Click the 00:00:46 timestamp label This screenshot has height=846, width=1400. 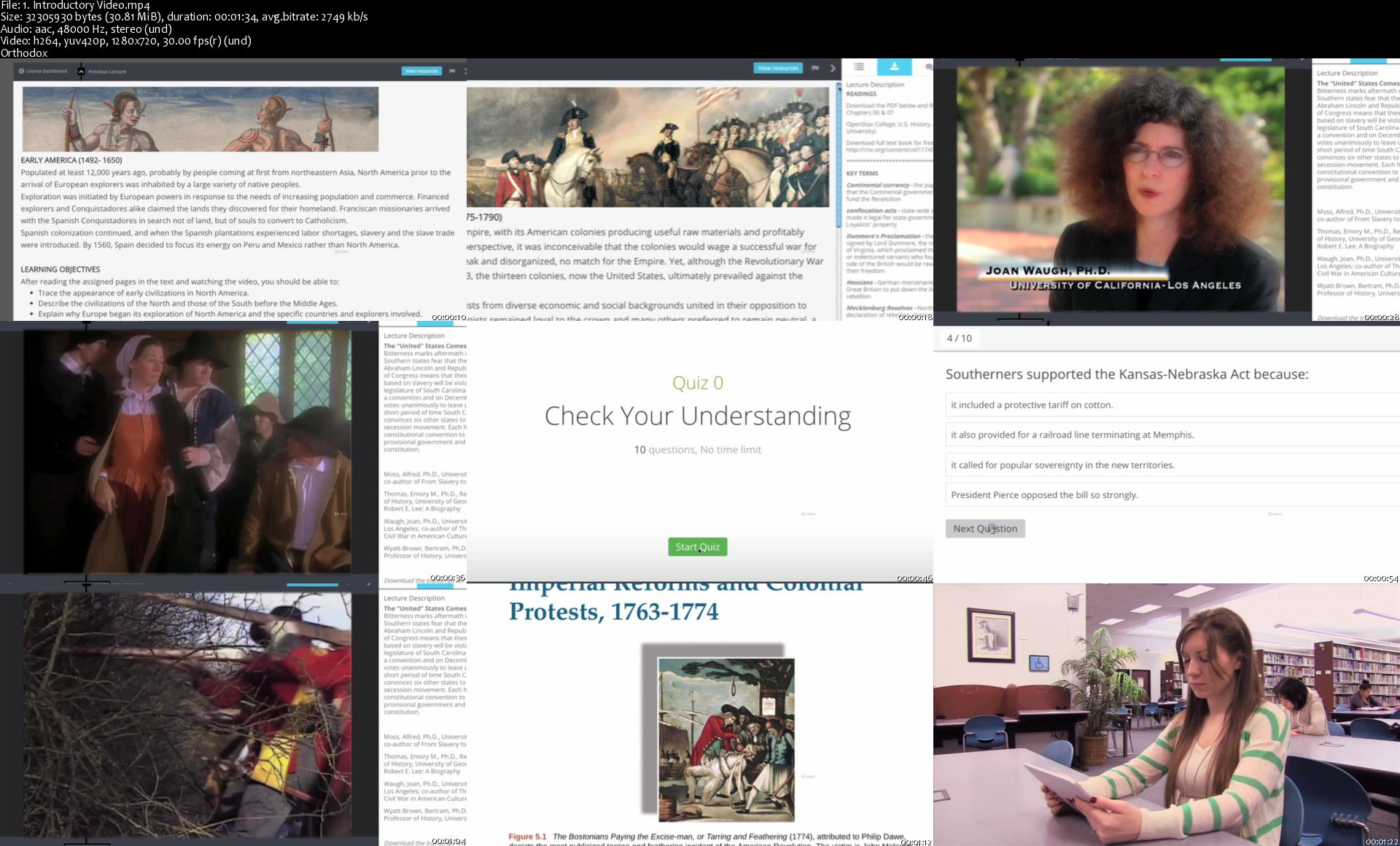[914, 578]
